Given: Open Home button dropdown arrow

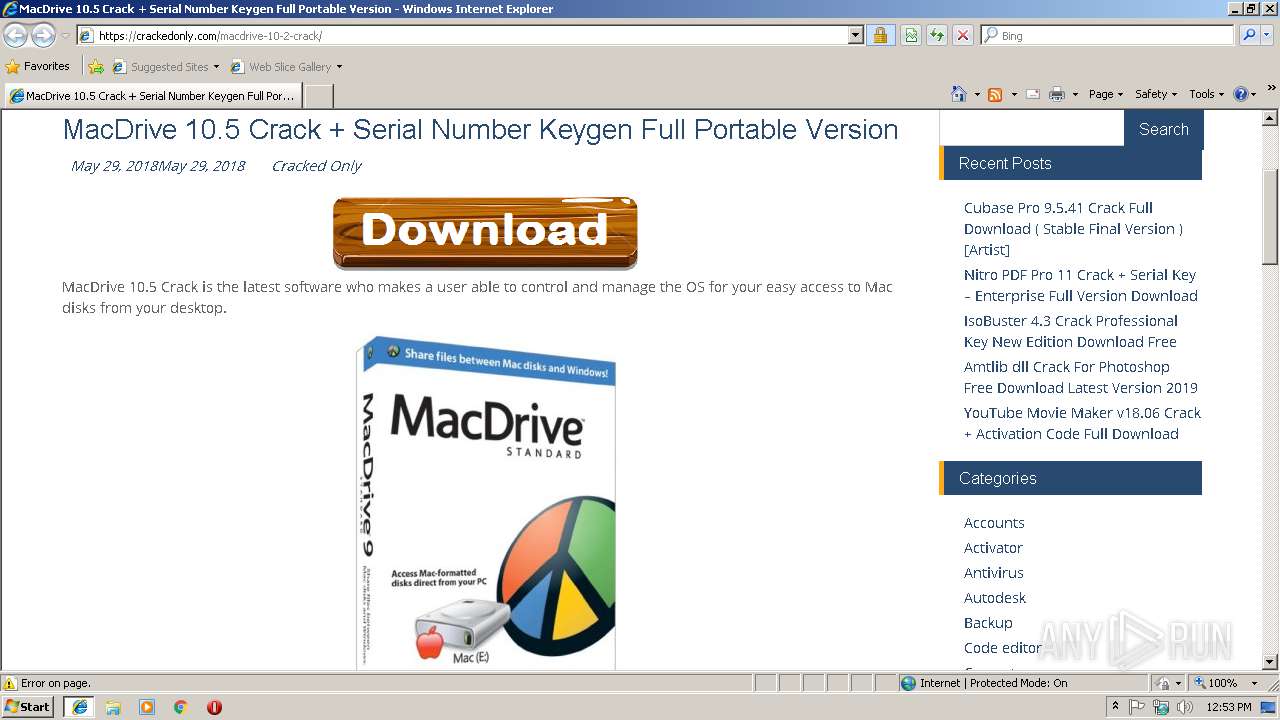Looking at the screenshot, I should click(x=977, y=94).
